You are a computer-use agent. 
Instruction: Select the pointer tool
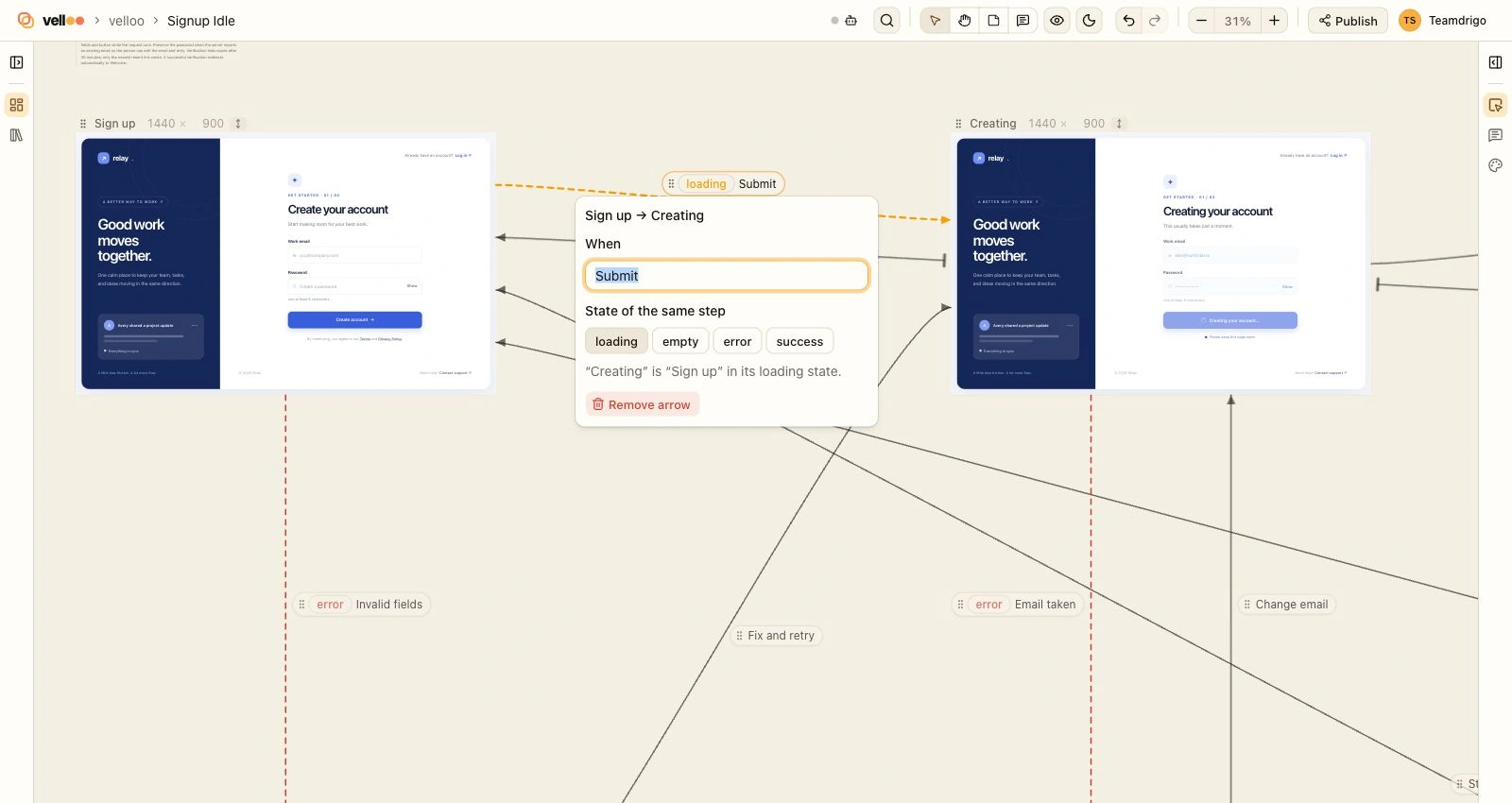(935, 20)
